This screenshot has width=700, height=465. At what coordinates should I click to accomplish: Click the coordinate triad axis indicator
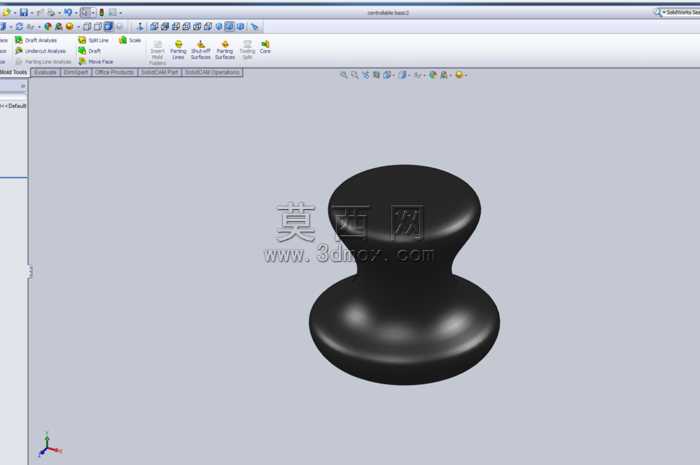(50, 444)
